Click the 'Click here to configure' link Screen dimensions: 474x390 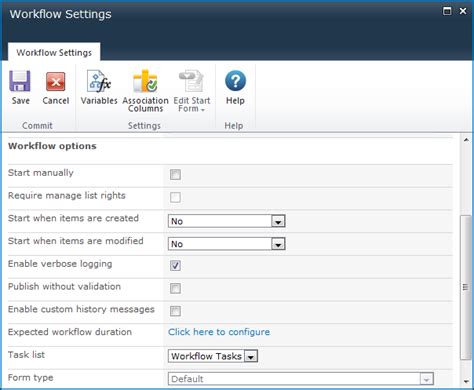click(219, 332)
